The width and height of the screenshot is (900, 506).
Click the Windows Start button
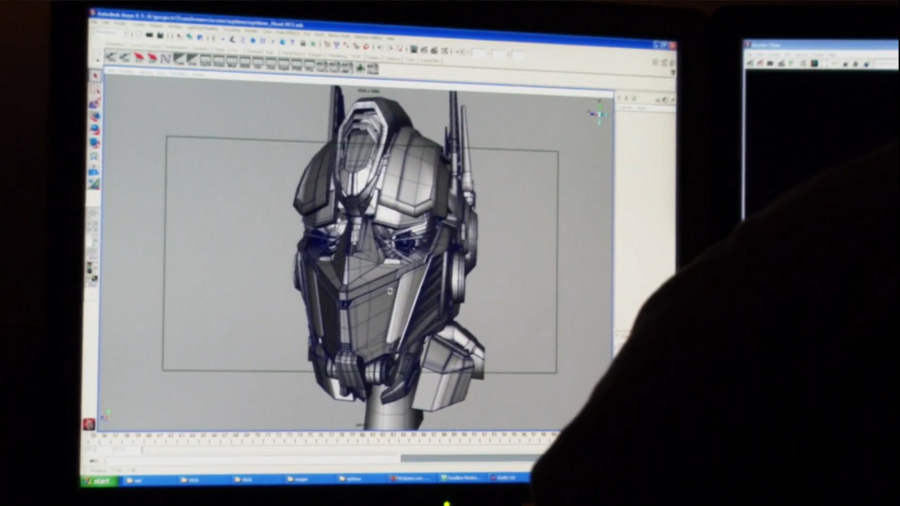click(x=99, y=481)
